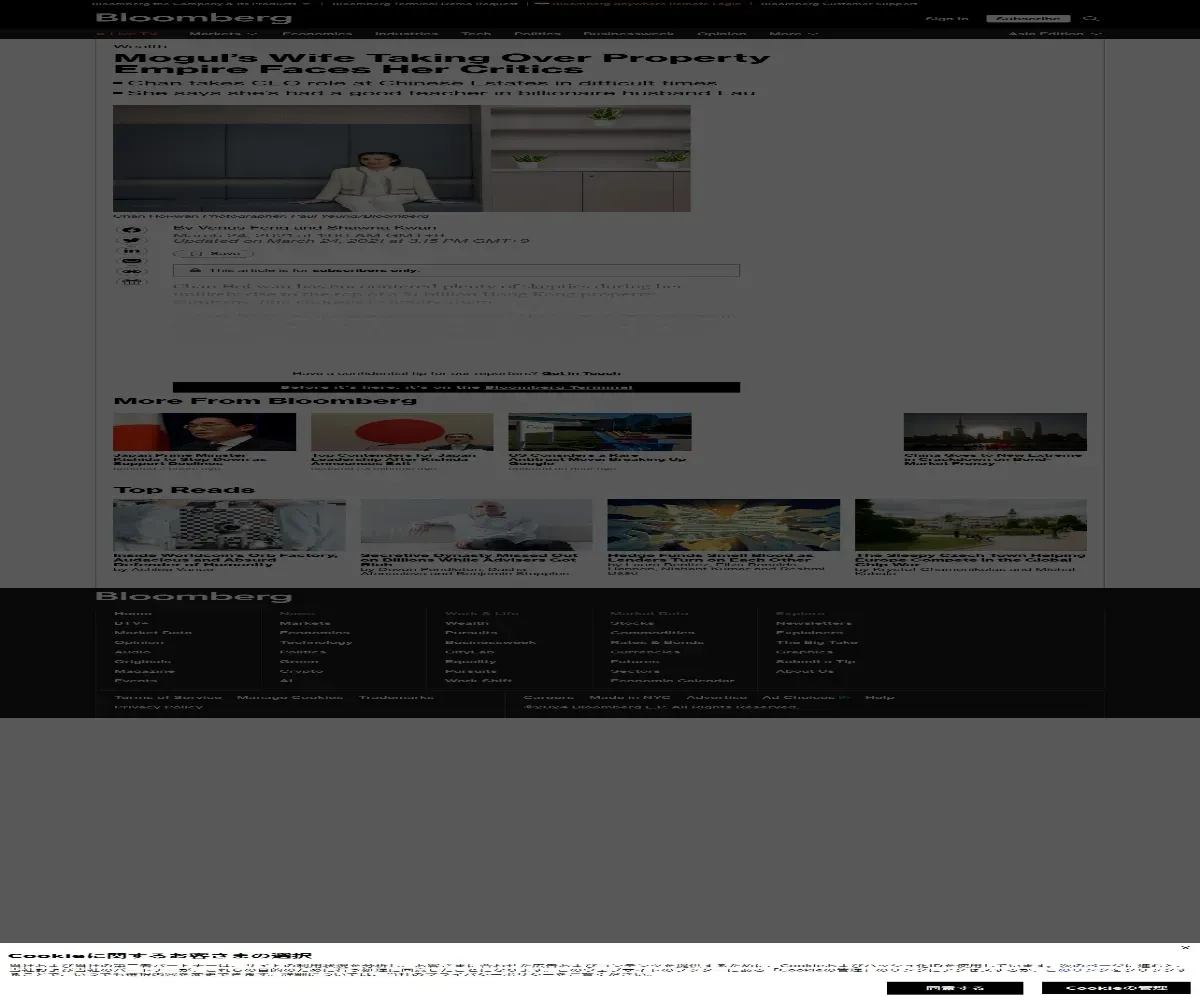Click footer link Economic Calendar
This screenshot has height=1000, width=1200.
tap(672, 681)
